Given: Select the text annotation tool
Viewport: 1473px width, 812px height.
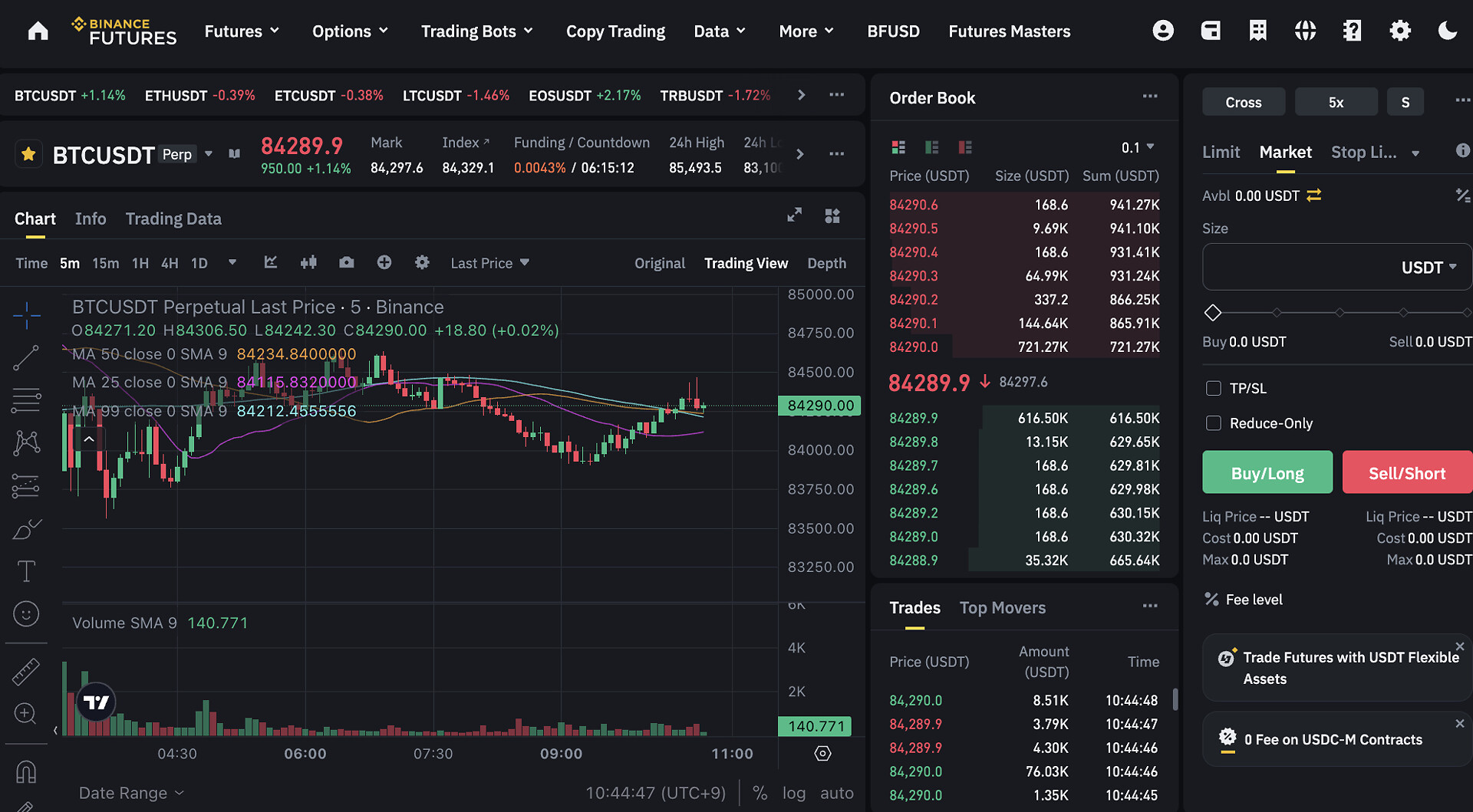Looking at the screenshot, I should 26,571.
